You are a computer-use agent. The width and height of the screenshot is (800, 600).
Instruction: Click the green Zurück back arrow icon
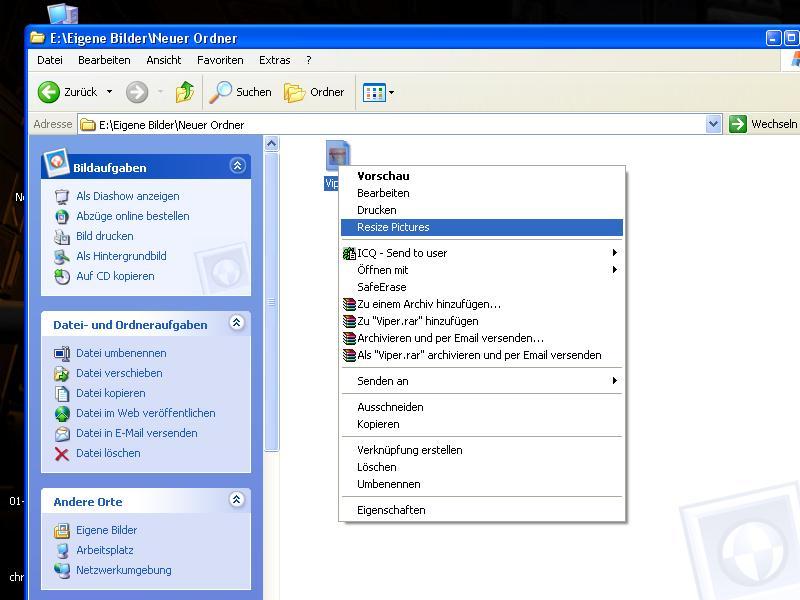49,92
